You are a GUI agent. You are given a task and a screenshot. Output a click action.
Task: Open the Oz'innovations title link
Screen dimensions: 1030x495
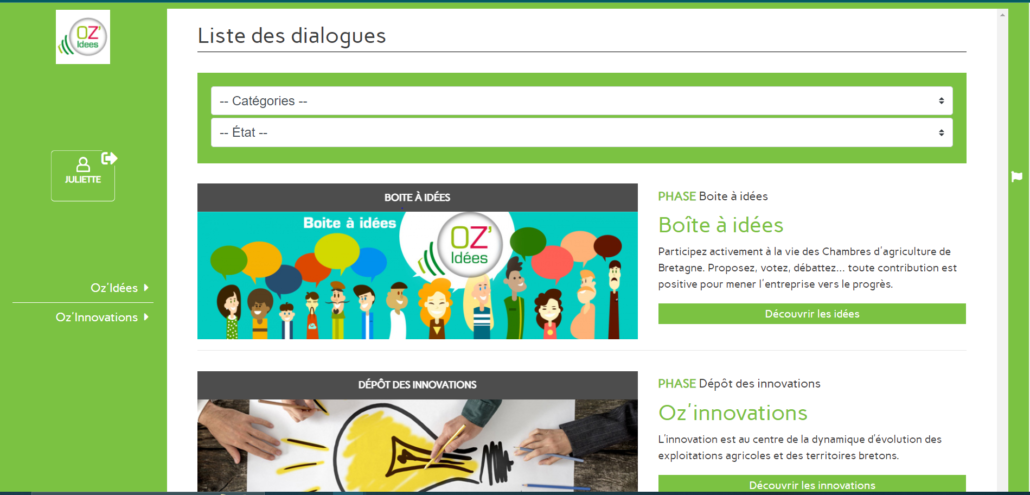coord(732,413)
